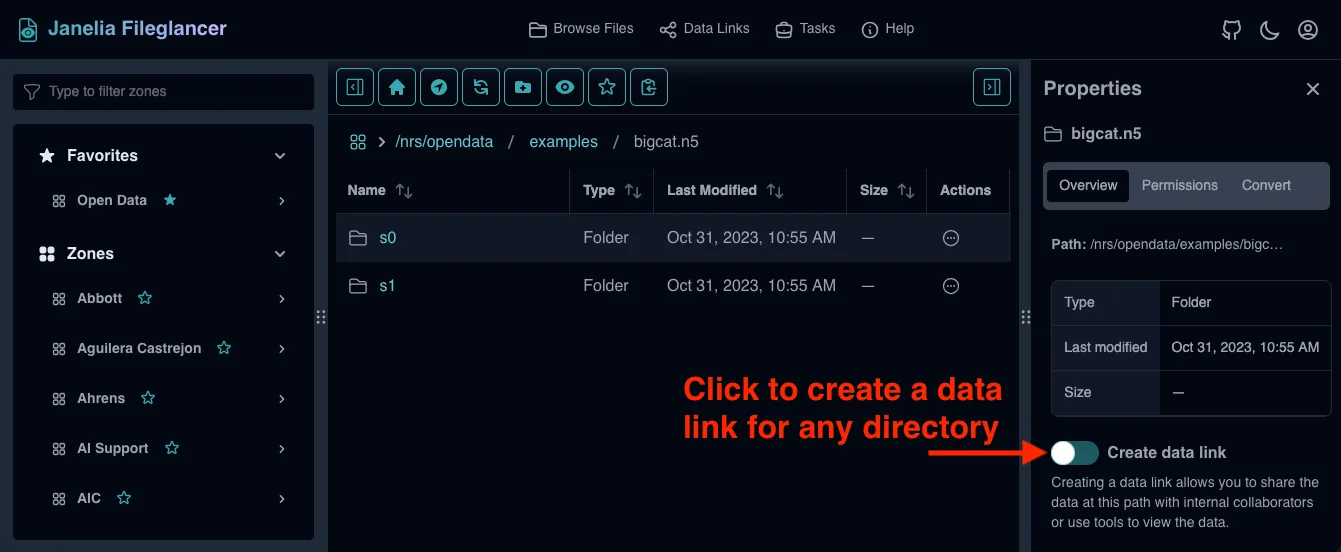Focus the filter zones input field
Screen dimensions: 1341x552
[x=163, y=91]
